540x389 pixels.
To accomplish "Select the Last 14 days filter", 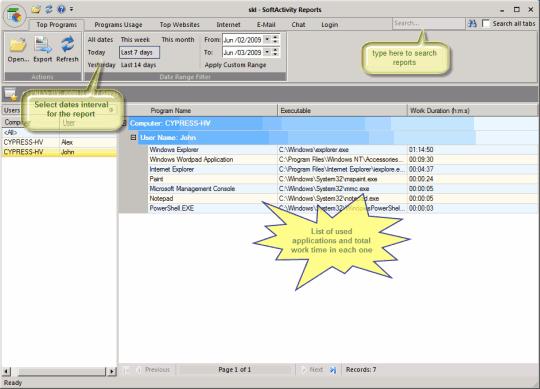I will 138,65.
